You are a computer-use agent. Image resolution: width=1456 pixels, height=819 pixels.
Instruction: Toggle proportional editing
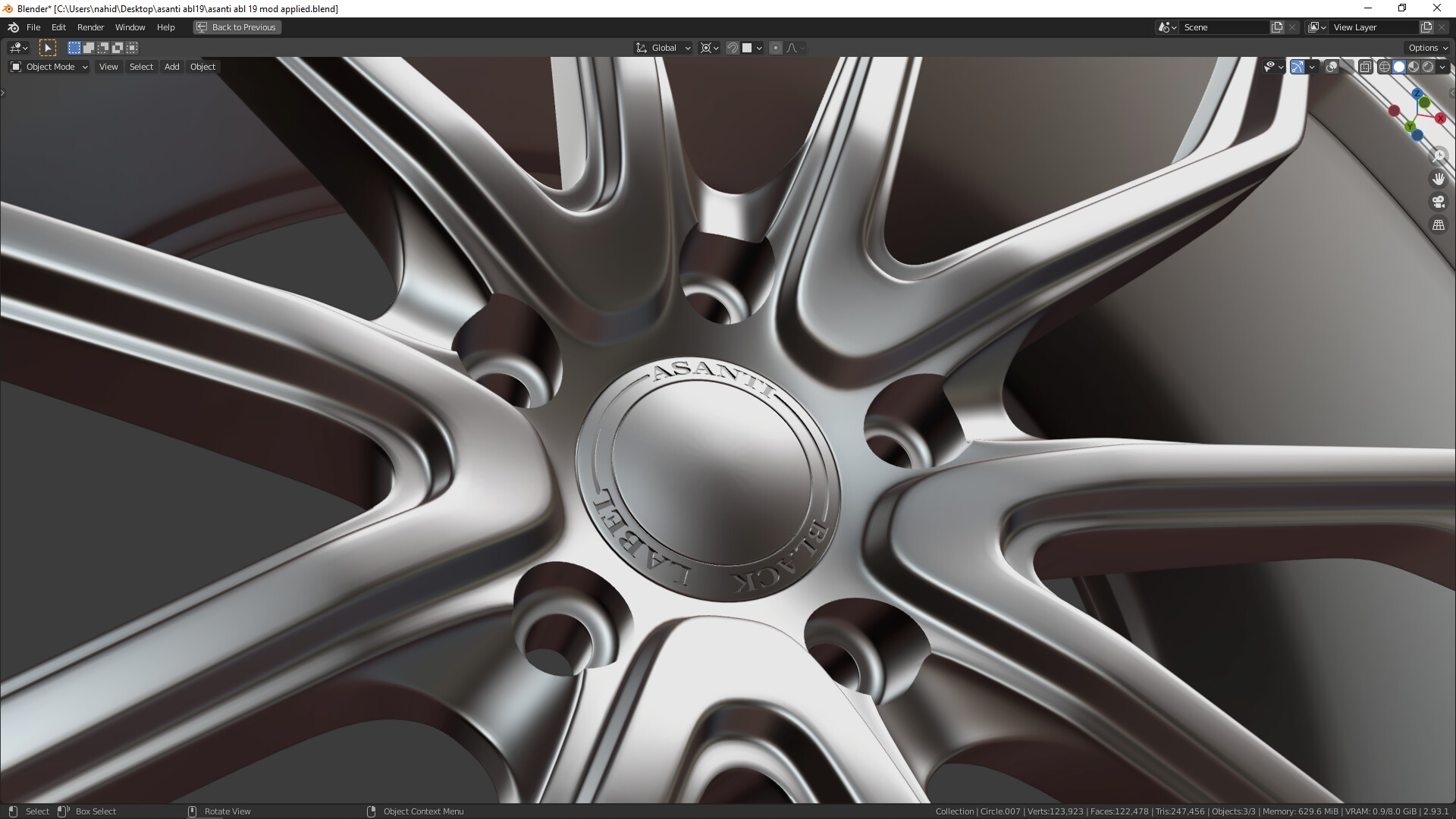[x=776, y=48]
